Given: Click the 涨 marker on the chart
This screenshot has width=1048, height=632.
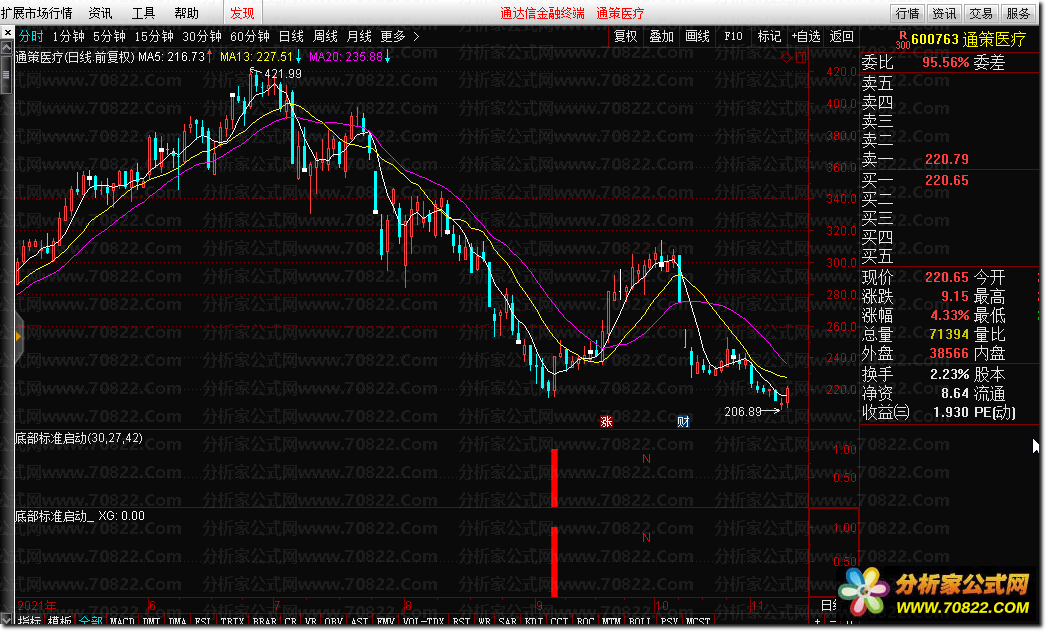Looking at the screenshot, I should pos(606,421).
